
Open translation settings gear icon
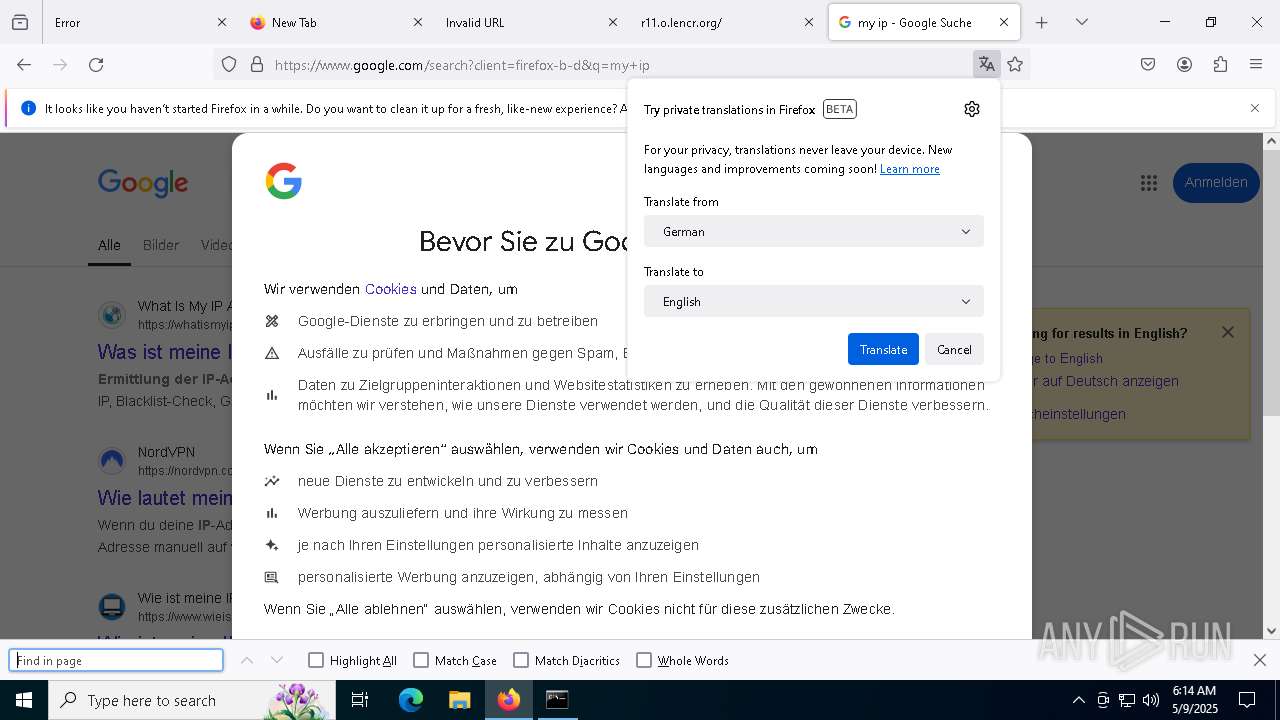point(972,109)
